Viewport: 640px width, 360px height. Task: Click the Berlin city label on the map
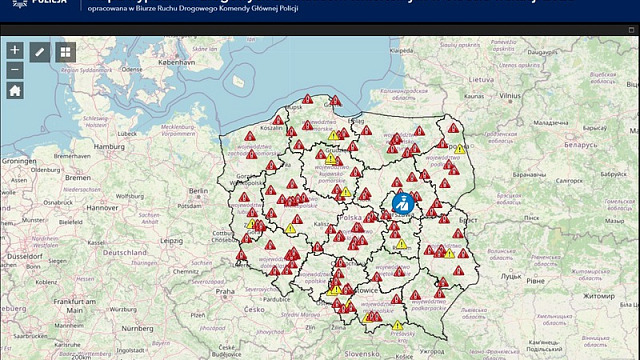199,191
